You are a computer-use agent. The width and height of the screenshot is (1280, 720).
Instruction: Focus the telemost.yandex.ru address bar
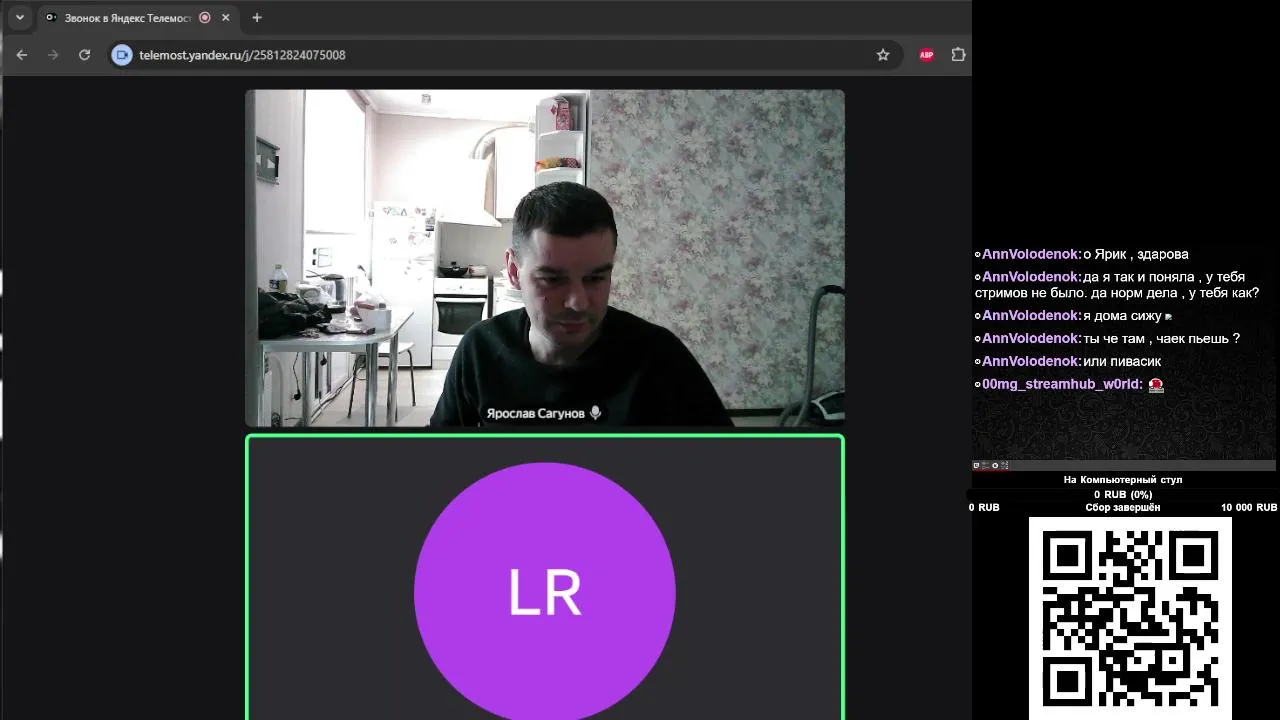[x=505, y=55]
